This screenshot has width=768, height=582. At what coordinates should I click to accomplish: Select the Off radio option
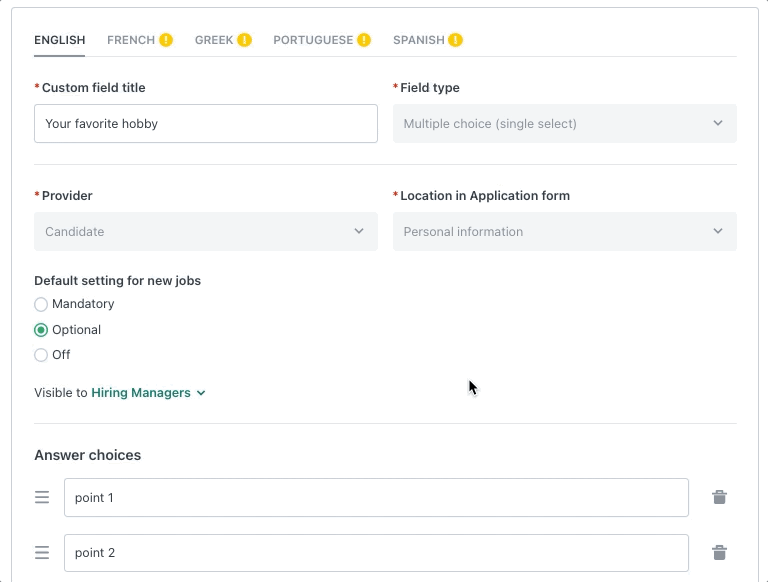click(41, 355)
